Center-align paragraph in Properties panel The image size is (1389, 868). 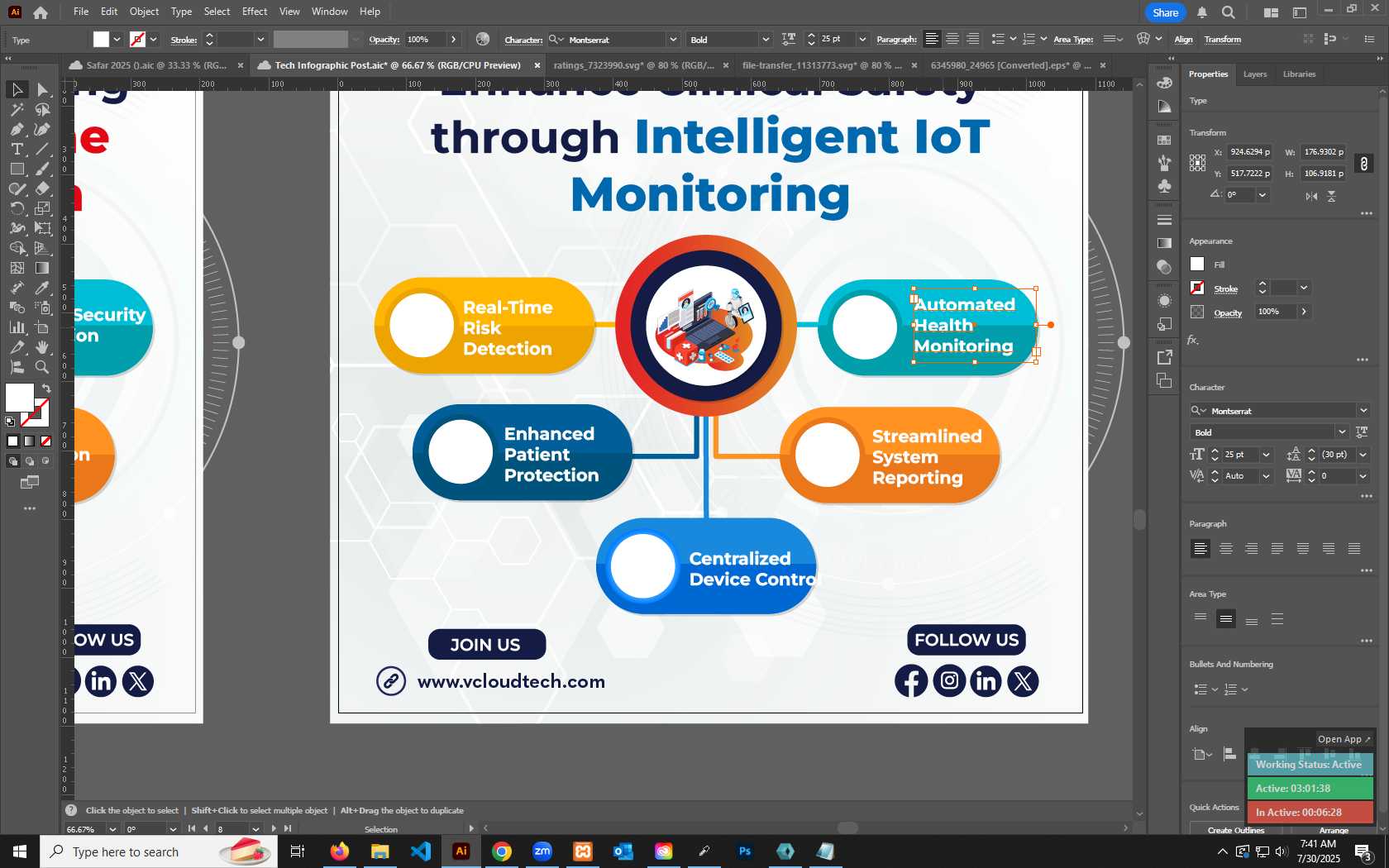coord(1226,549)
